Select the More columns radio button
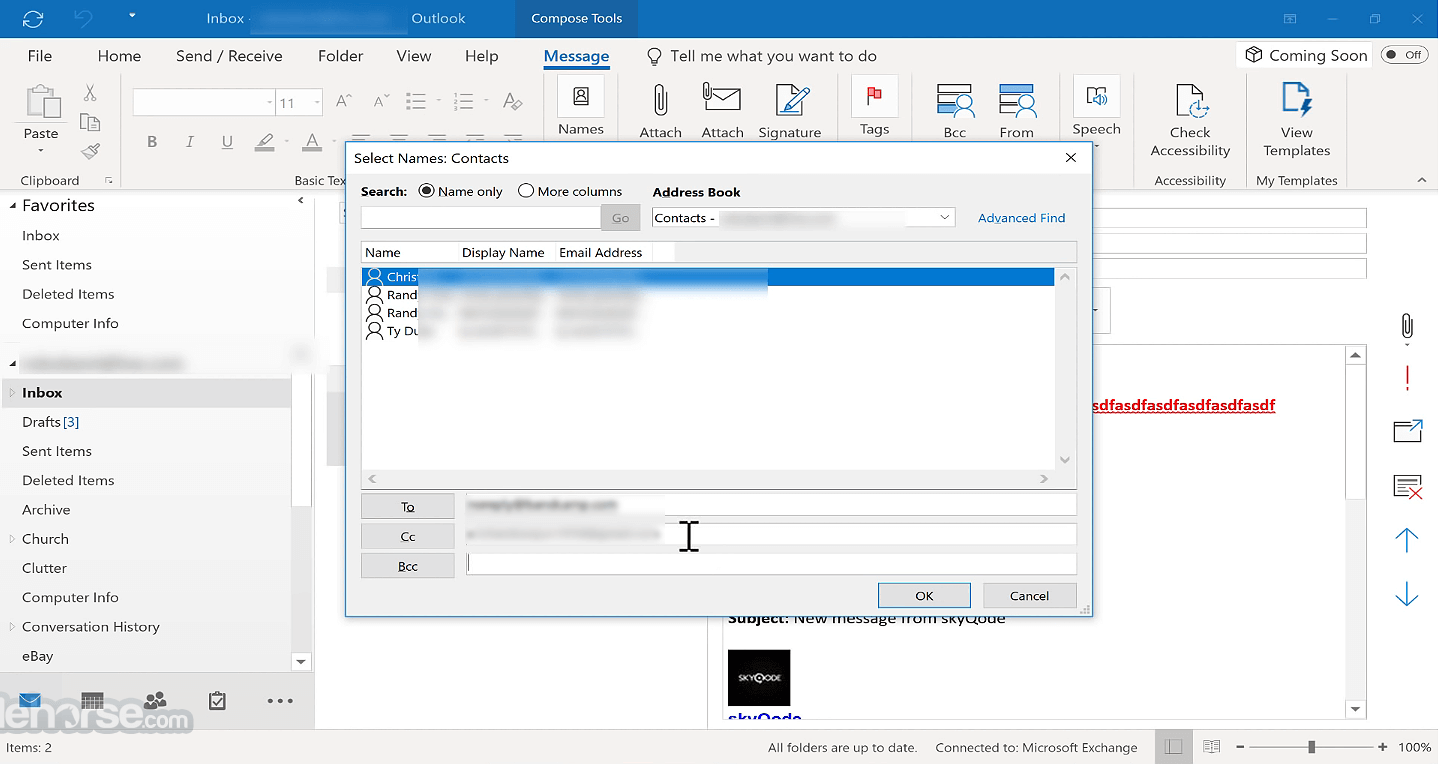 click(526, 191)
